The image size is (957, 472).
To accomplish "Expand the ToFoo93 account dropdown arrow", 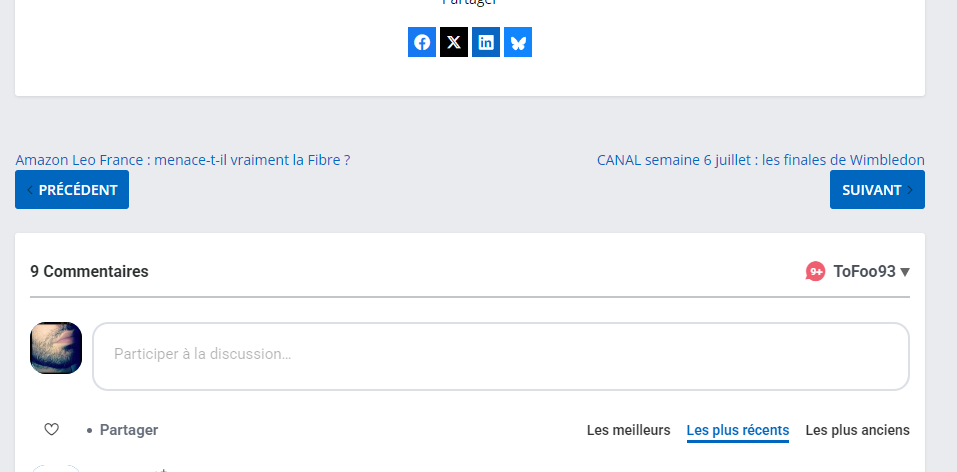I will pos(905,272).
